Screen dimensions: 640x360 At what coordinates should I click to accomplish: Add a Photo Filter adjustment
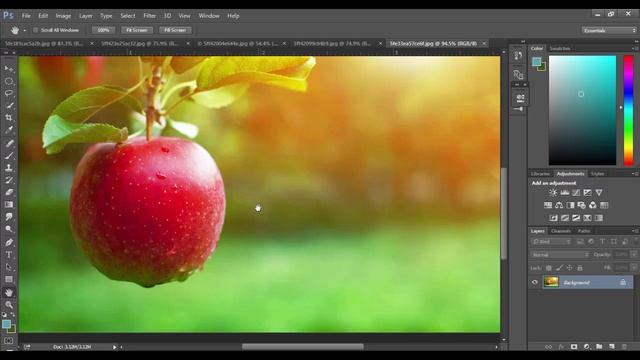click(582, 205)
